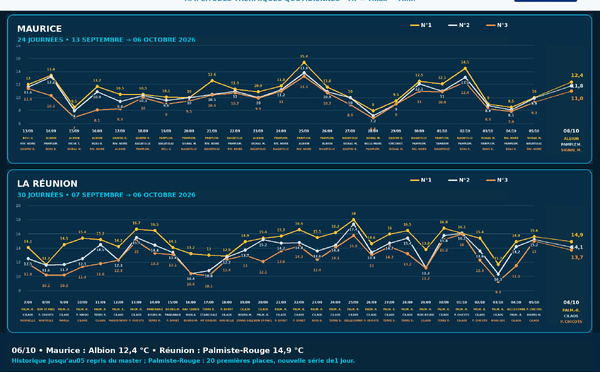Screen dimensions: 600x372
Task: Click the 25/09 date on La Réunion axis
Action: (x=354, y=302)
